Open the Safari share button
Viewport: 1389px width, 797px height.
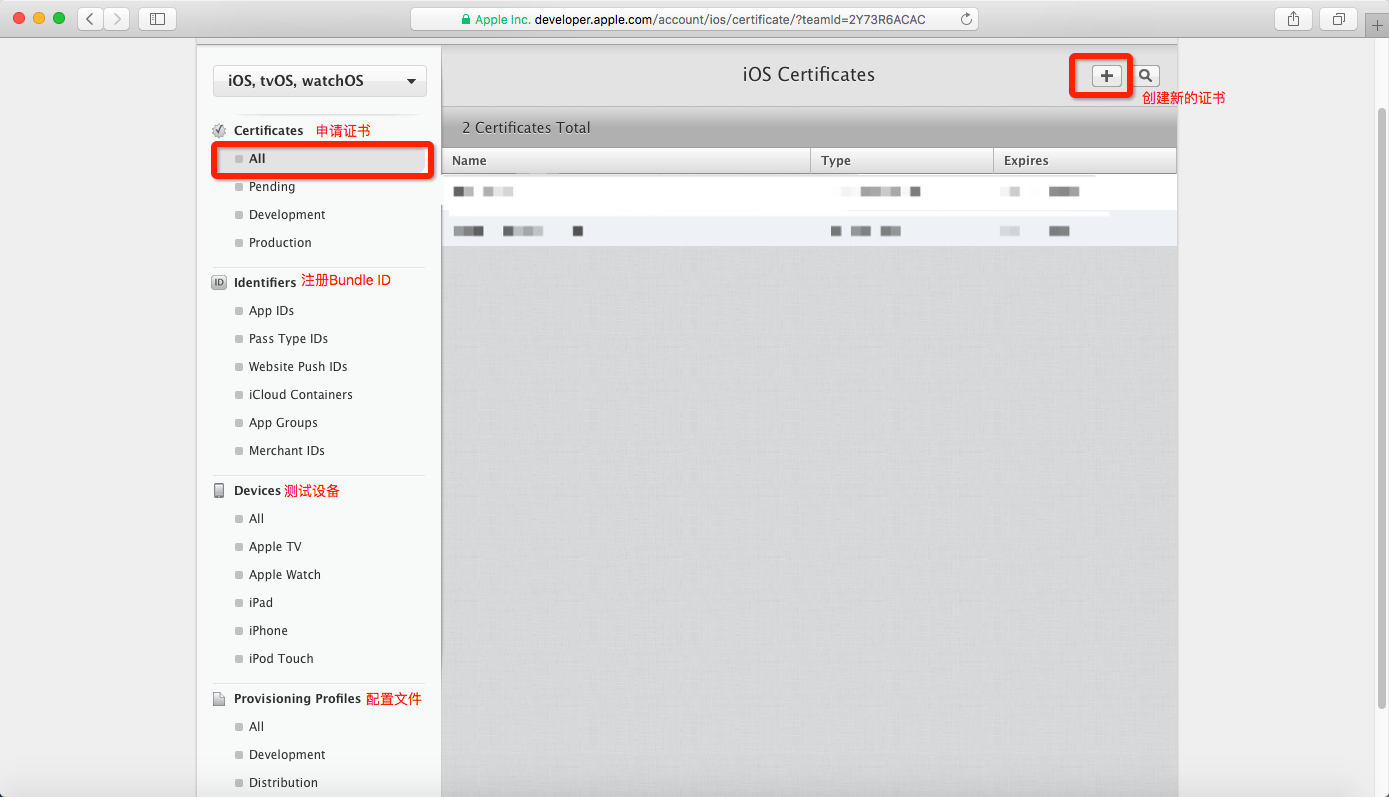click(x=1293, y=19)
